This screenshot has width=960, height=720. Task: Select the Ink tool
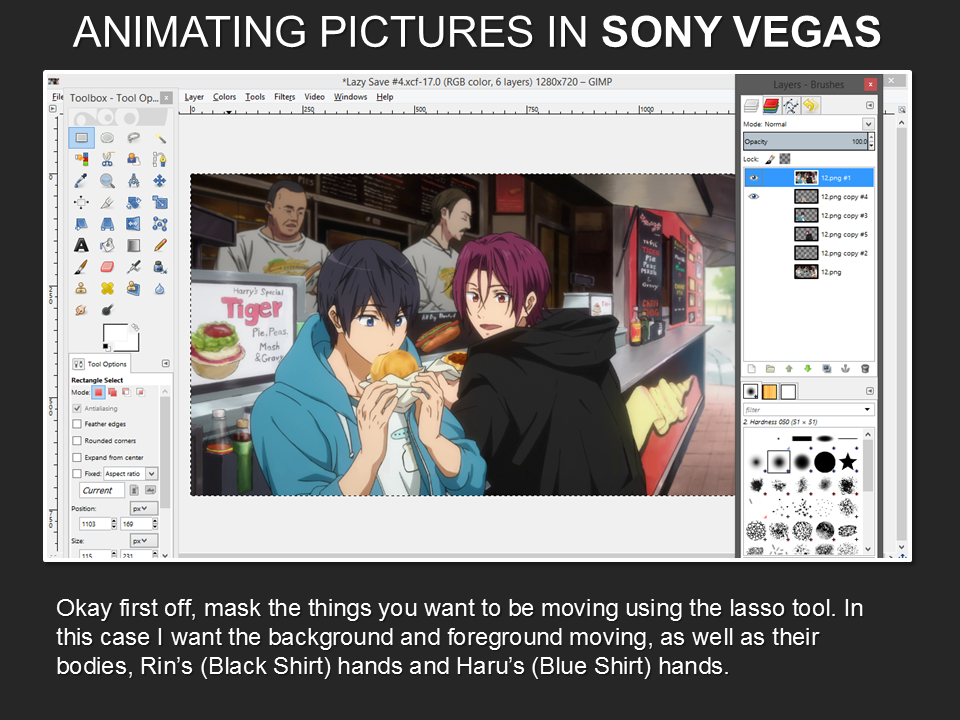(x=160, y=267)
